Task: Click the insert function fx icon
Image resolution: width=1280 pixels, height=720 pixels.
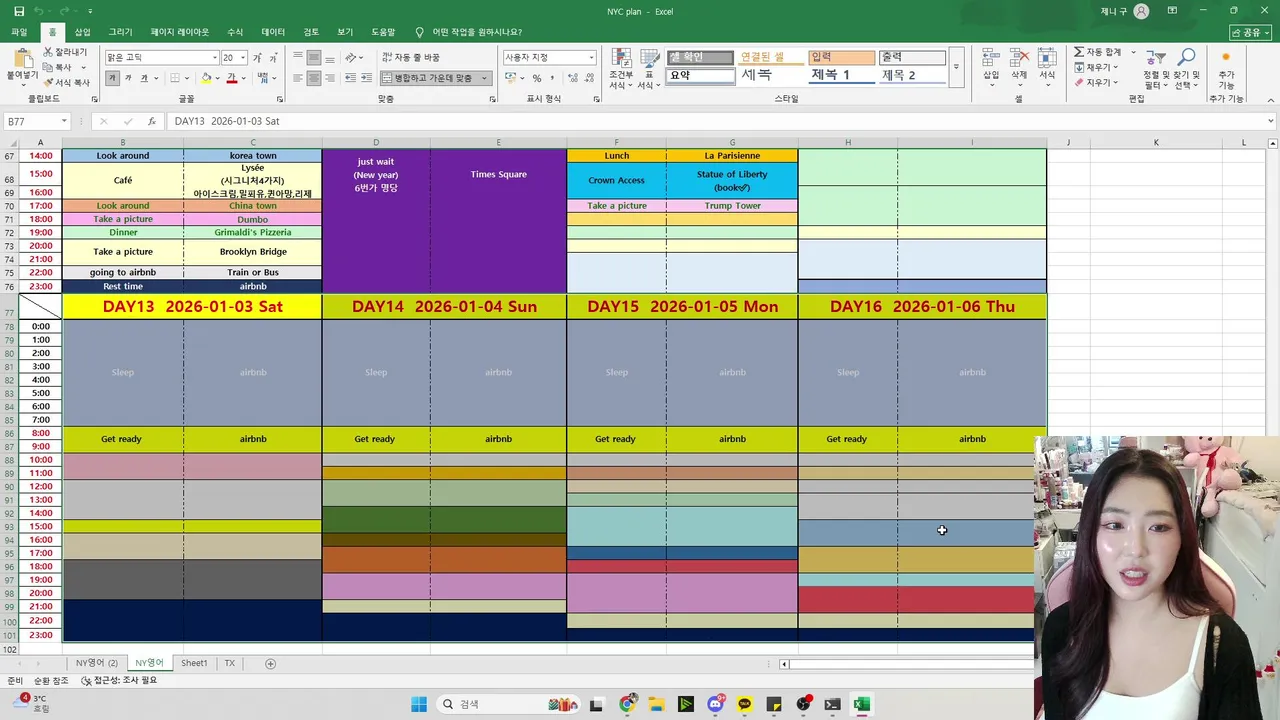Action: pos(152,121)
